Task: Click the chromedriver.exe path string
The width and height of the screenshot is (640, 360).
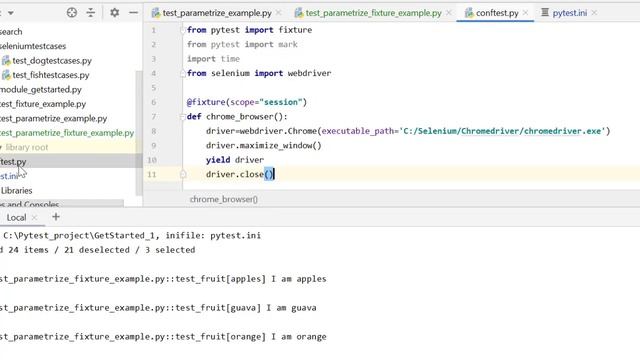Action: 502,131
